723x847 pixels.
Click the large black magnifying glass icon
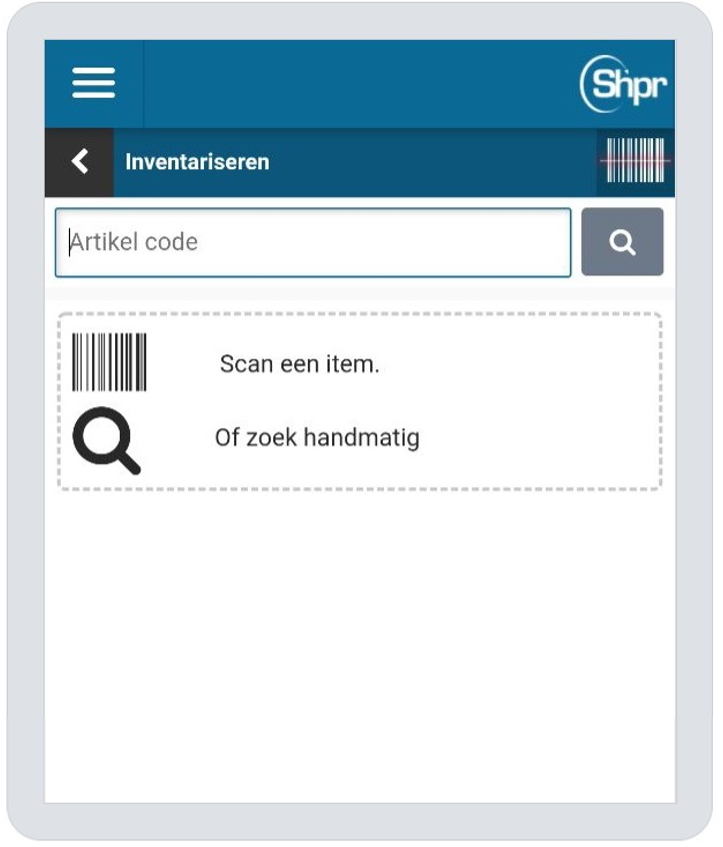point(106,441)
